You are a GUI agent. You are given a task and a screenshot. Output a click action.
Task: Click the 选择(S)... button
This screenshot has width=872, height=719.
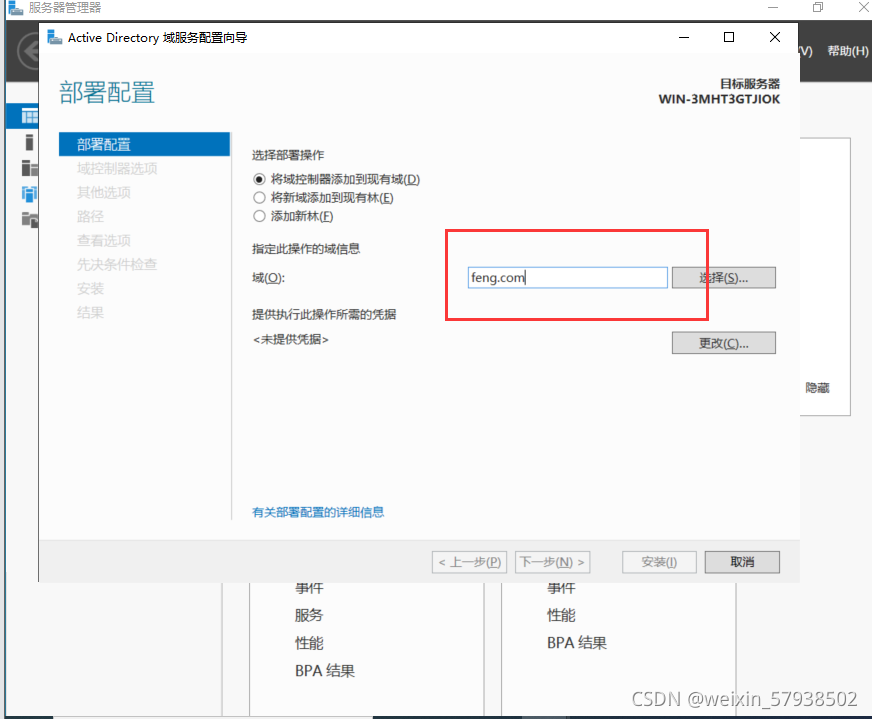pyautogui.click(x=724, y=277)
